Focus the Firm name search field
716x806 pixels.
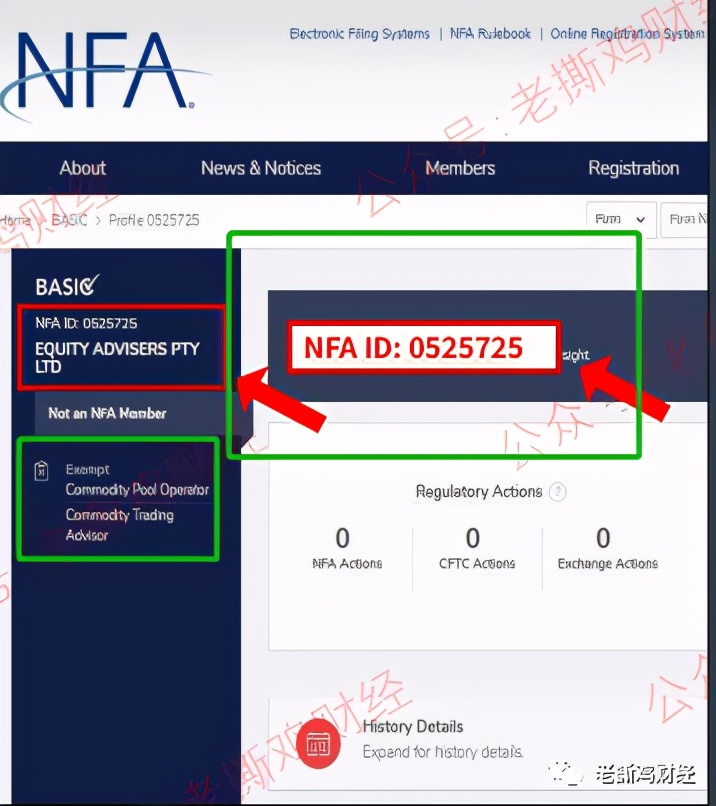tap(686, 219)
